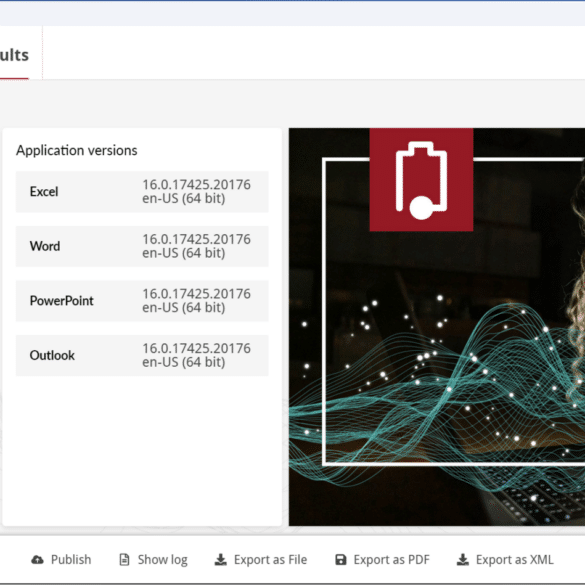This screenshot has height=585, width=585.
Task: Click the Outlook en-US (64 bit) text
Action: pyautogui.click(x=184, y=362)
